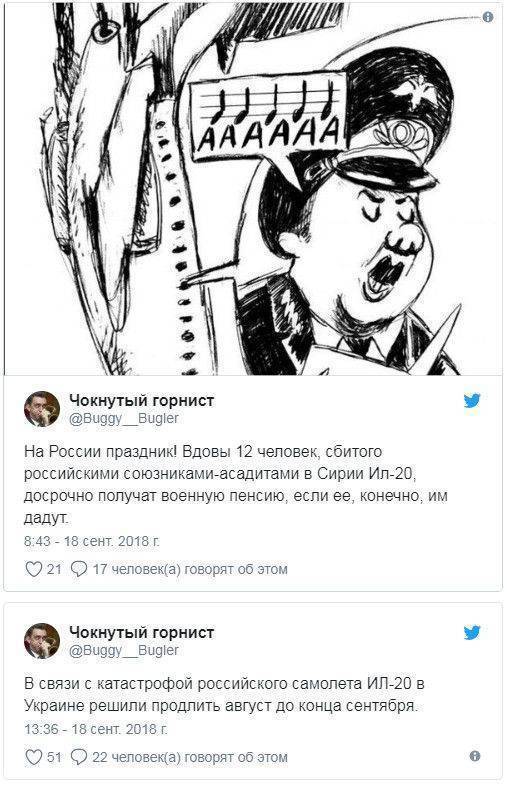The width and height of the screenshot is (507, 787).
Task: Click the info icon above the cartoon
Action: pyautogui.click(x=487, y=17)
